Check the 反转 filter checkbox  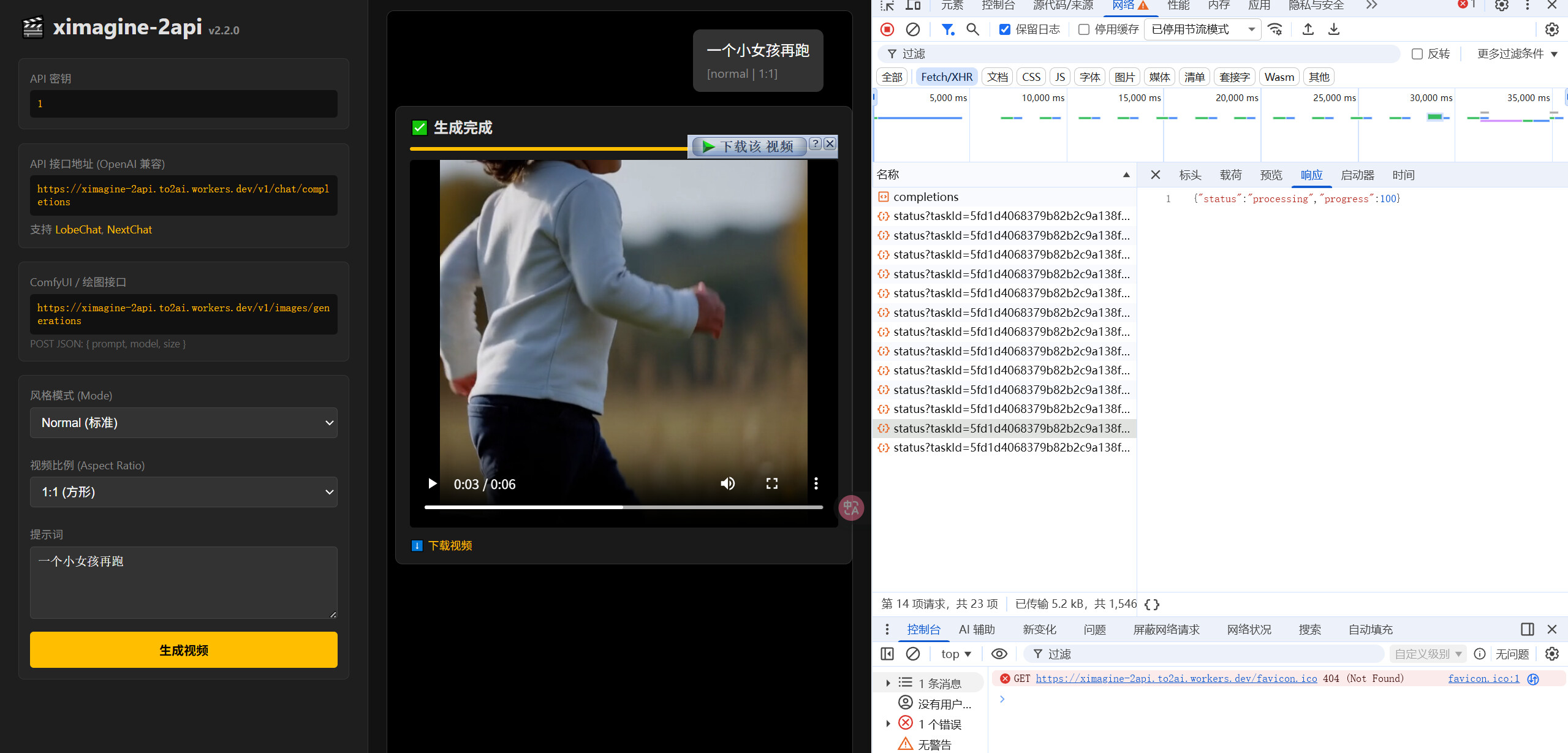pyautogui.click(x=1417, y=54)
